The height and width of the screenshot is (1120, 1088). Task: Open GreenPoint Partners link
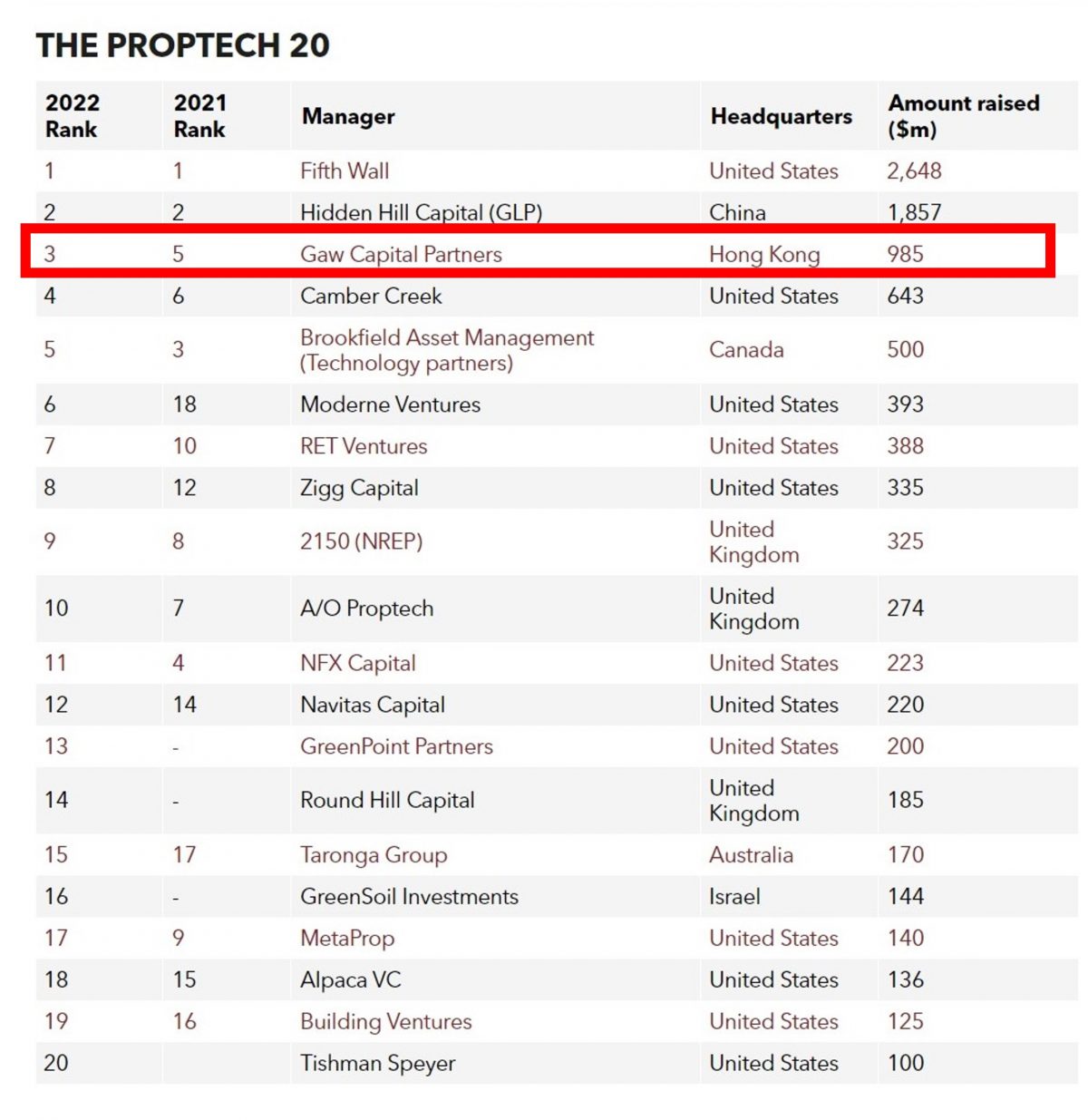point(397,746)
